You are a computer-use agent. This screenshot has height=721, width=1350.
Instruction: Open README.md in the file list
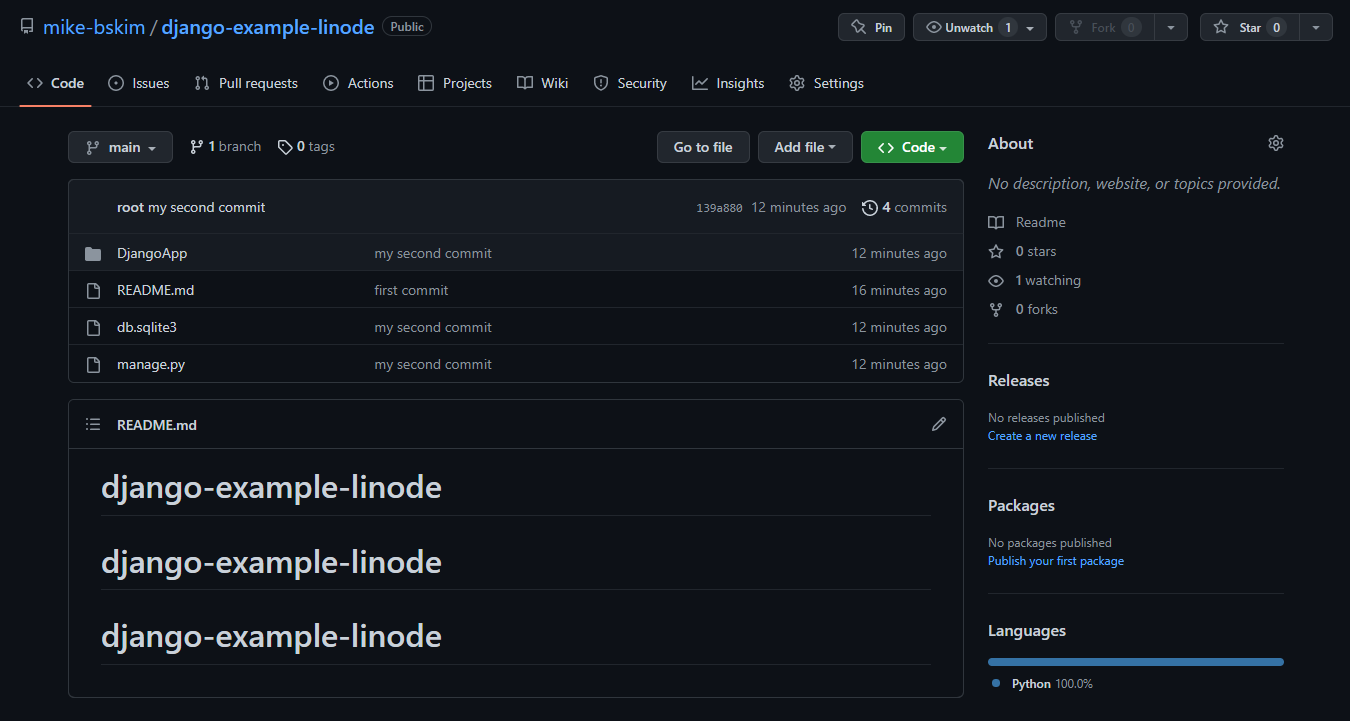pyautogui.click(x=155, y=290)
